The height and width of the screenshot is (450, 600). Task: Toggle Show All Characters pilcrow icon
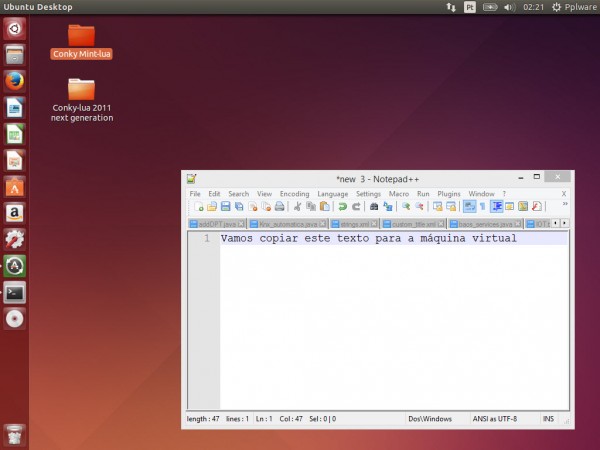[x=483, y=207]
